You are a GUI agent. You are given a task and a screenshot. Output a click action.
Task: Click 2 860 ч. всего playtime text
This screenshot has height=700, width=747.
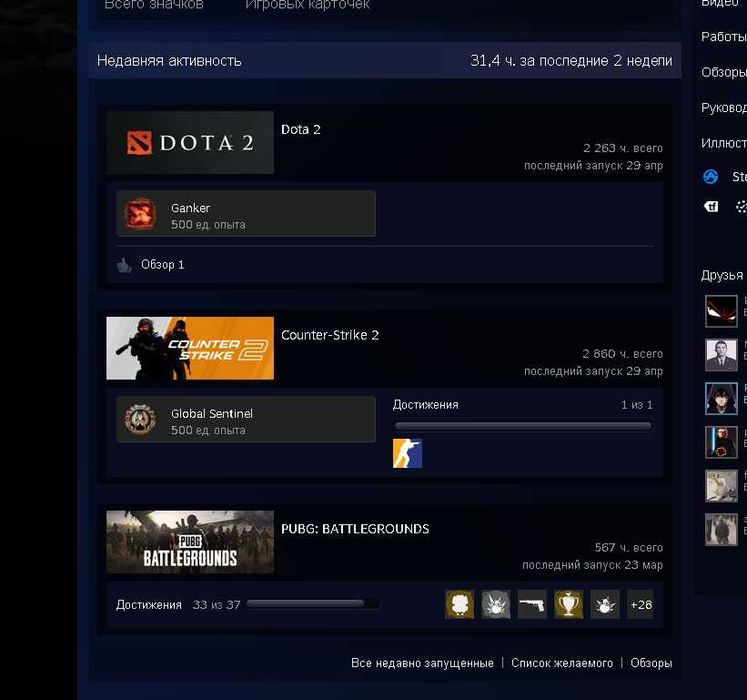coord(623,354)
